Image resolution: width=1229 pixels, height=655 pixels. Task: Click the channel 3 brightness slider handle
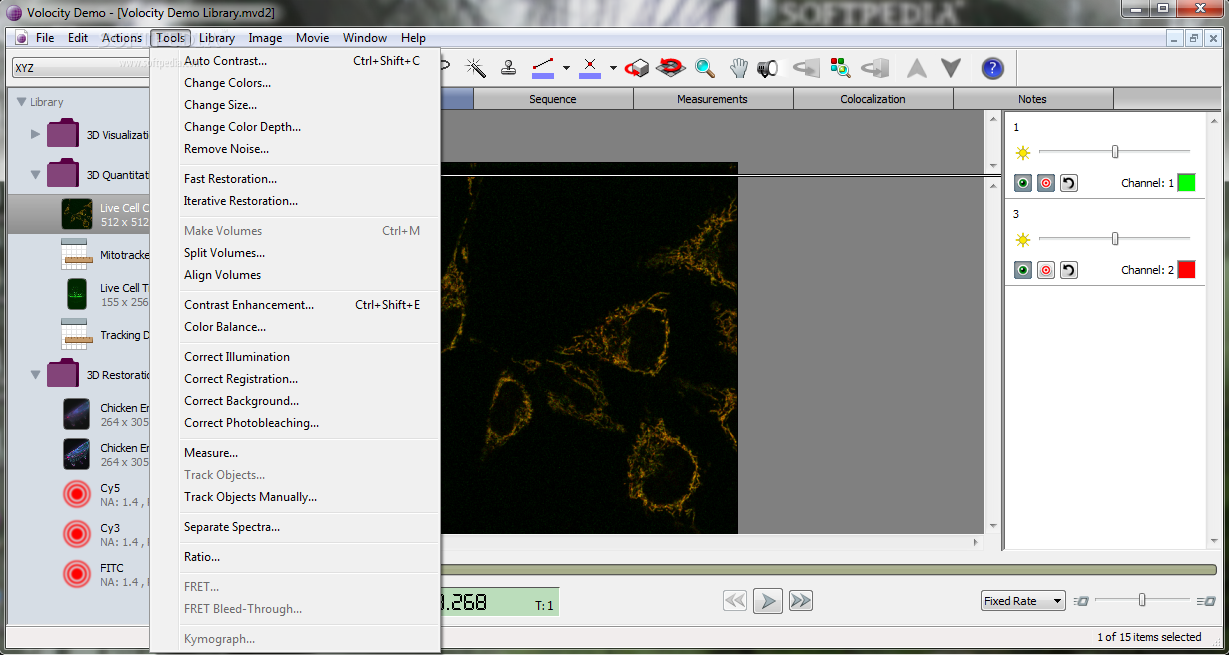pyautogui.click(x=1115, y=239)
